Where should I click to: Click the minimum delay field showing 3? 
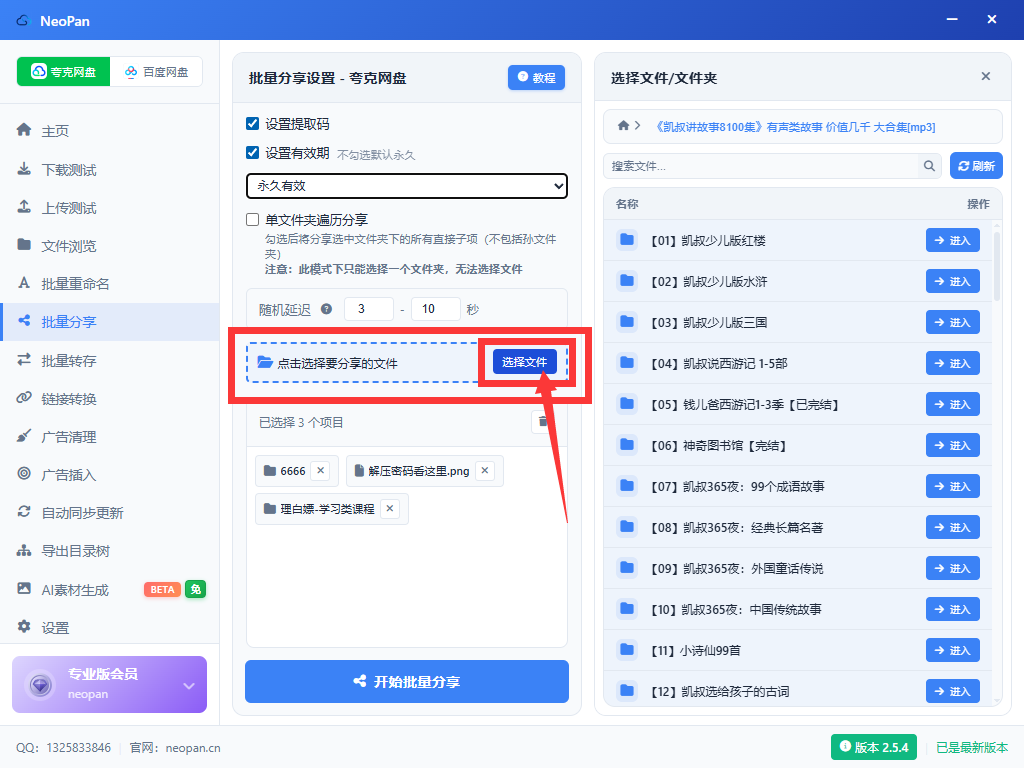(x=369, y=309)
